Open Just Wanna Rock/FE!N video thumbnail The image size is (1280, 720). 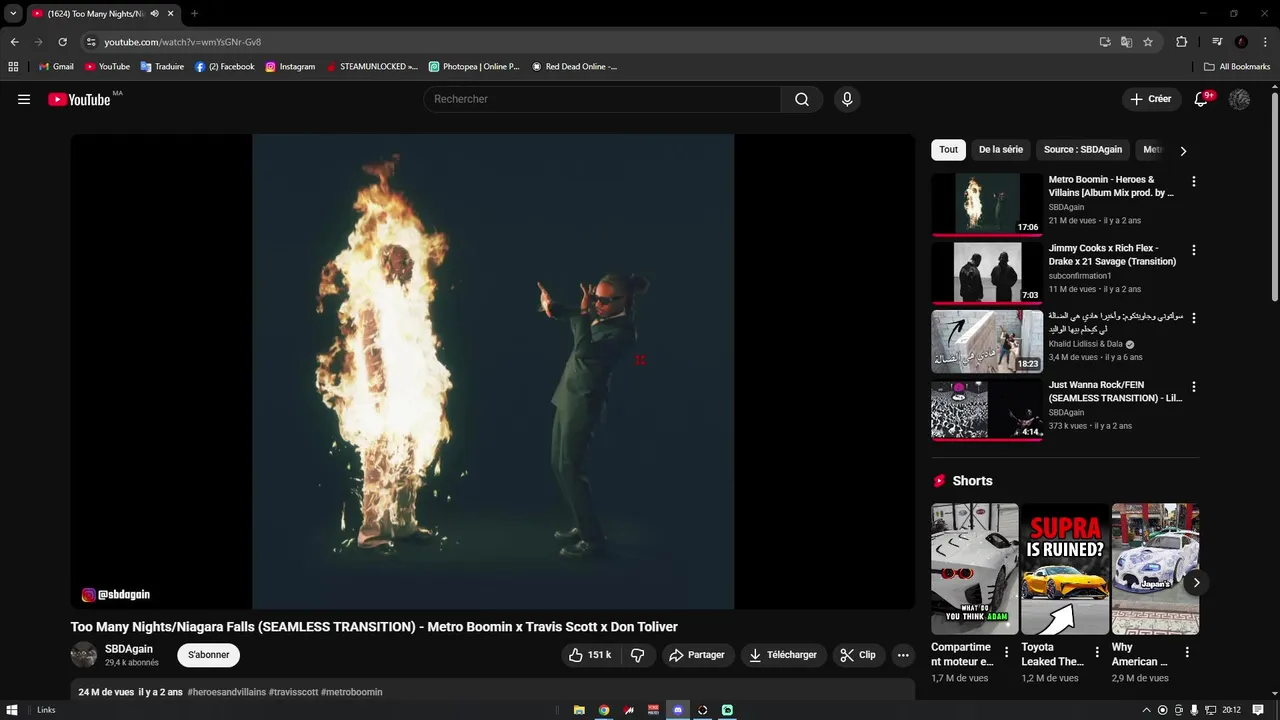tap(986, 409)
